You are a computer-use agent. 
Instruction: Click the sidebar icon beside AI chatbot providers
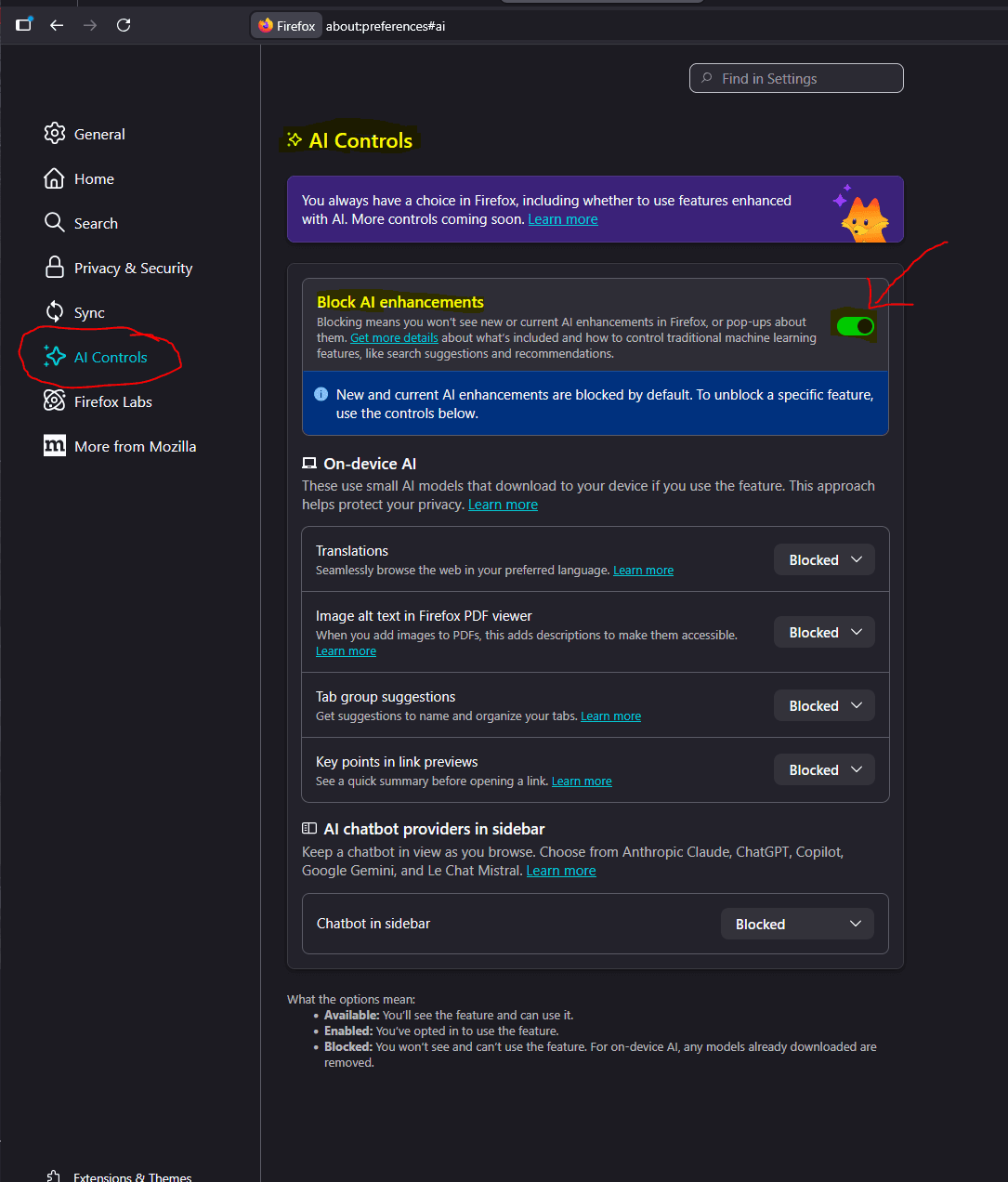(309, 828)
